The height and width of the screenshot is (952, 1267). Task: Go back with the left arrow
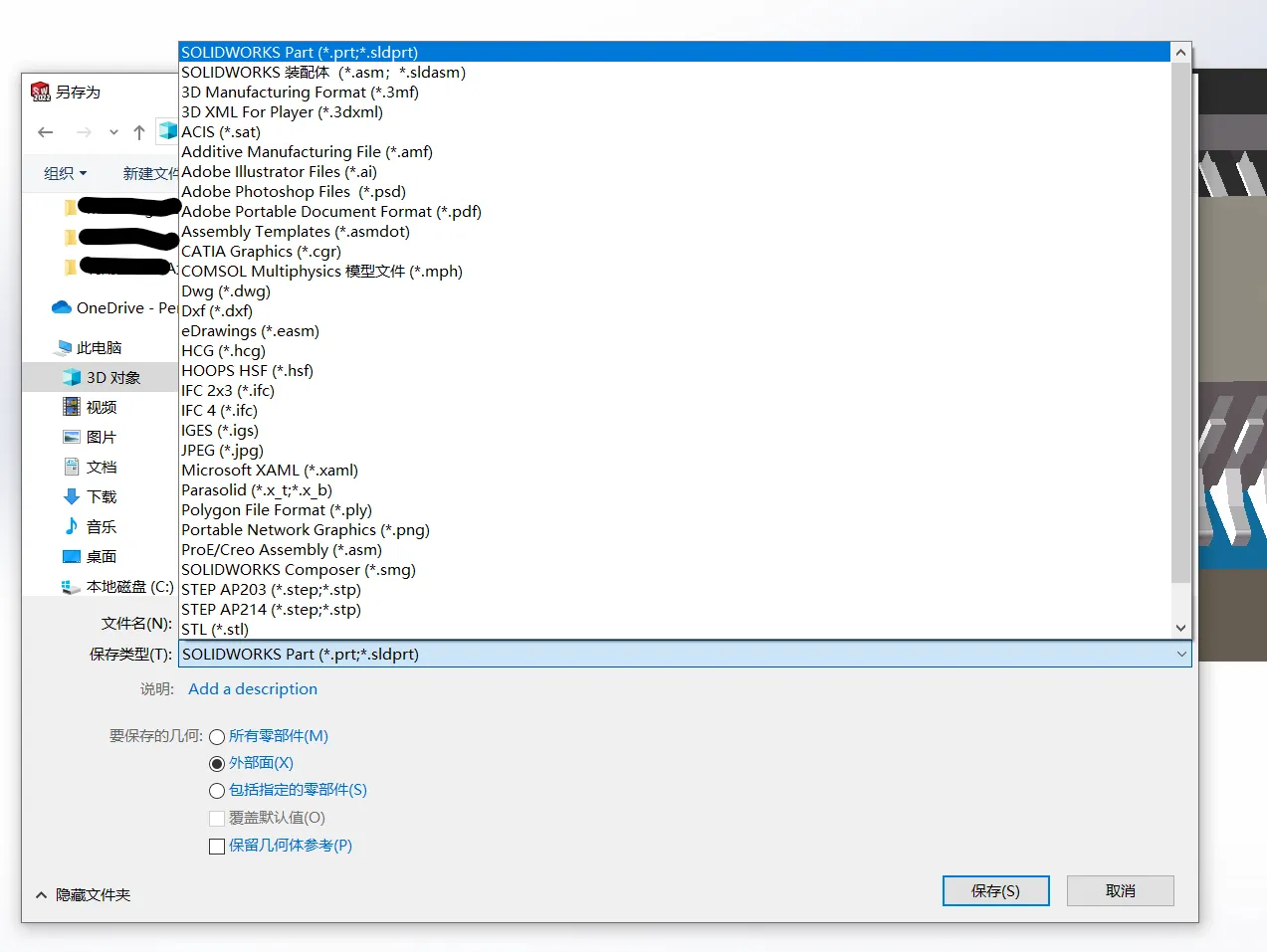point(46,132)
